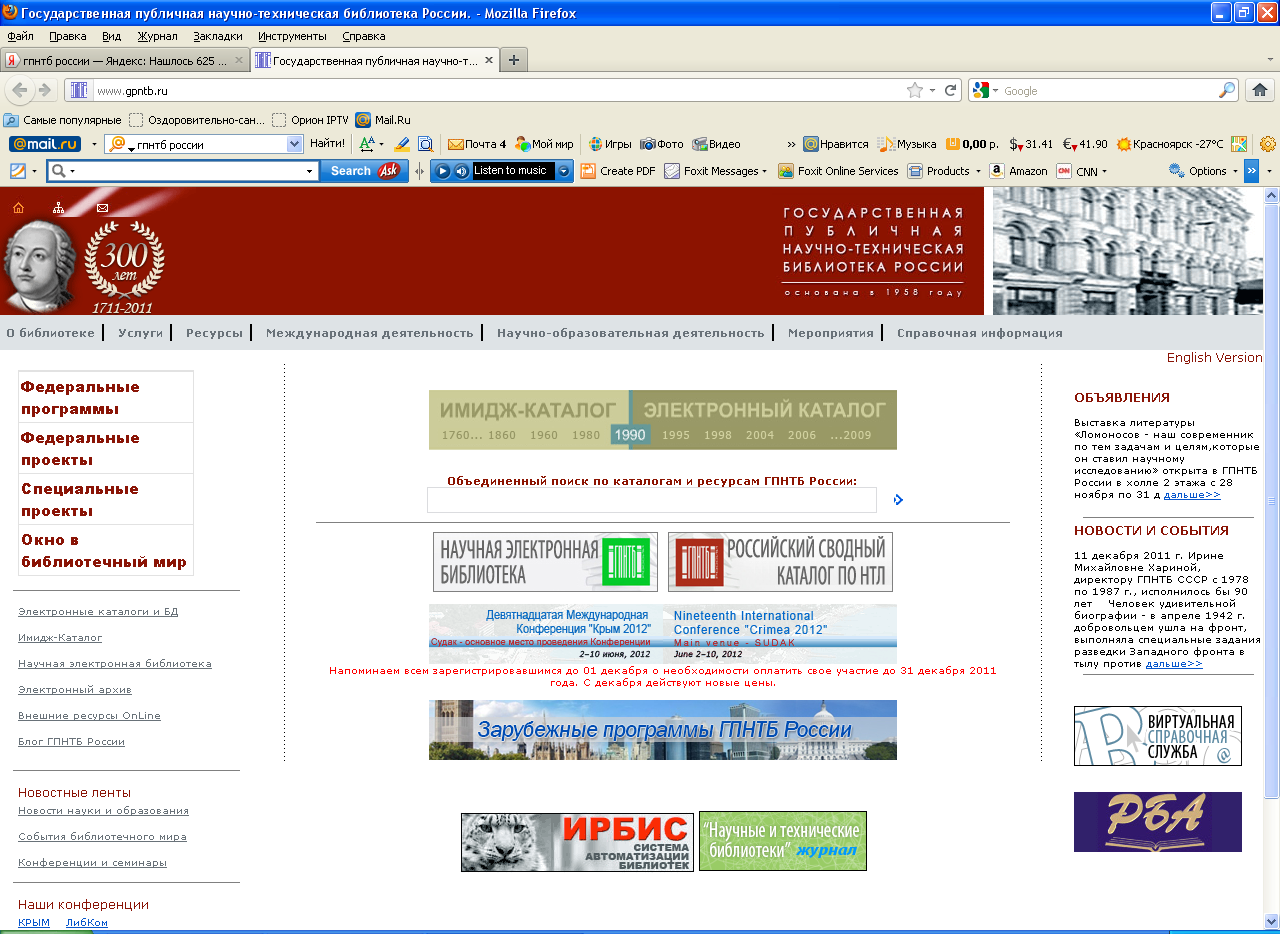Click the mail.ru logo in toolbar
1280x934 pixels.
coord(45,144)
